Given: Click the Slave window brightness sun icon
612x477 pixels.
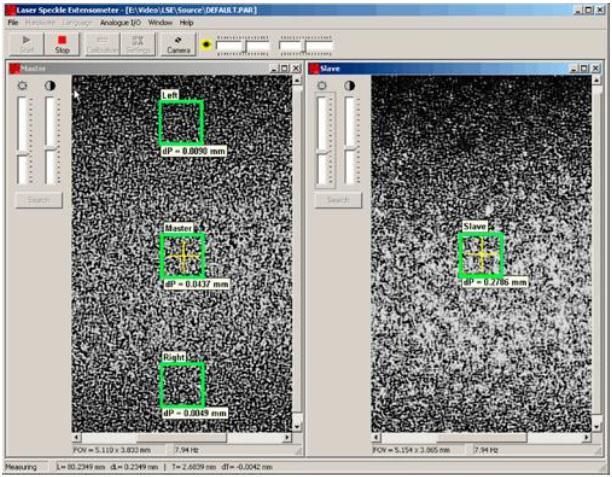Looking at the screenshot, I should (x=322, y=85).
